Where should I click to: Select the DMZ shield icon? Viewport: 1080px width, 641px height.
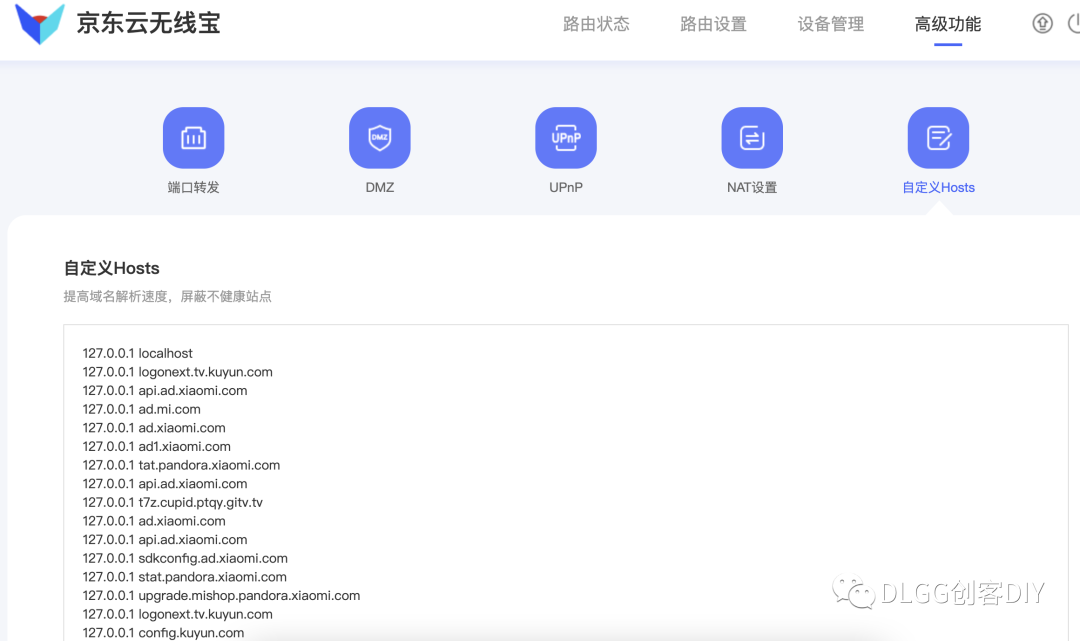[x=379, y=138]
